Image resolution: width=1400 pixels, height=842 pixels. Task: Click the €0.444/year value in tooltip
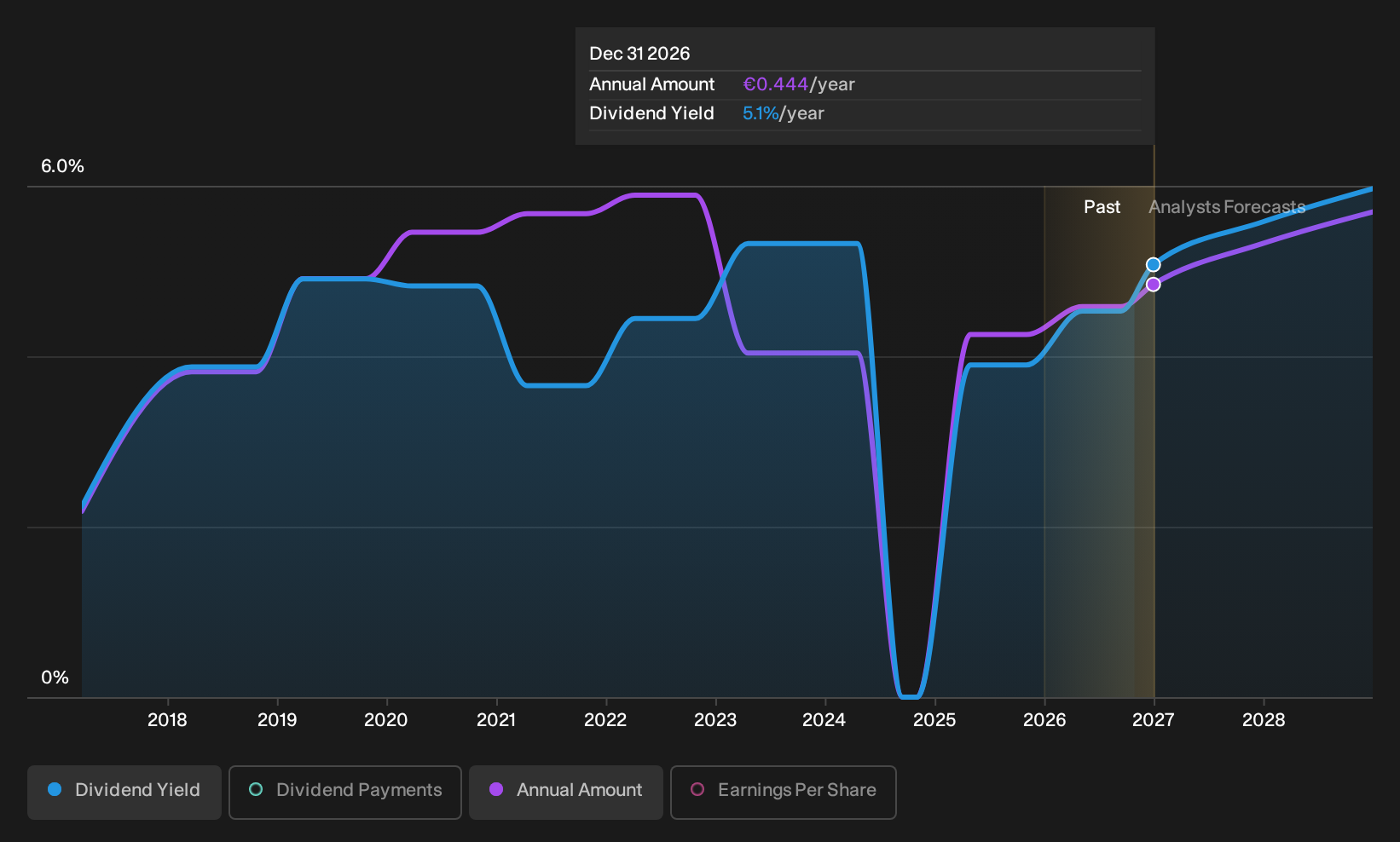click(799, 84)
